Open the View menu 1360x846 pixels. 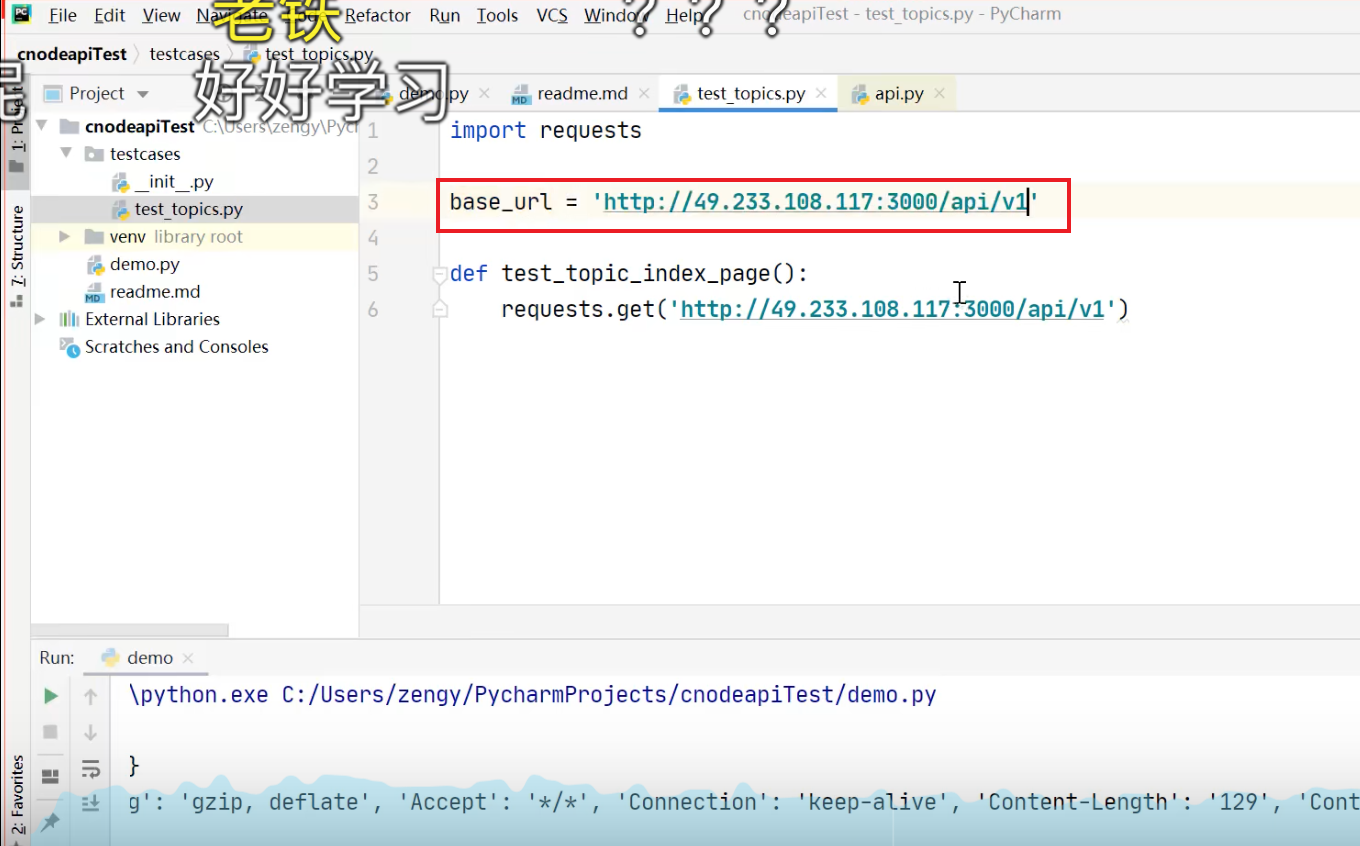pos(161,15)
